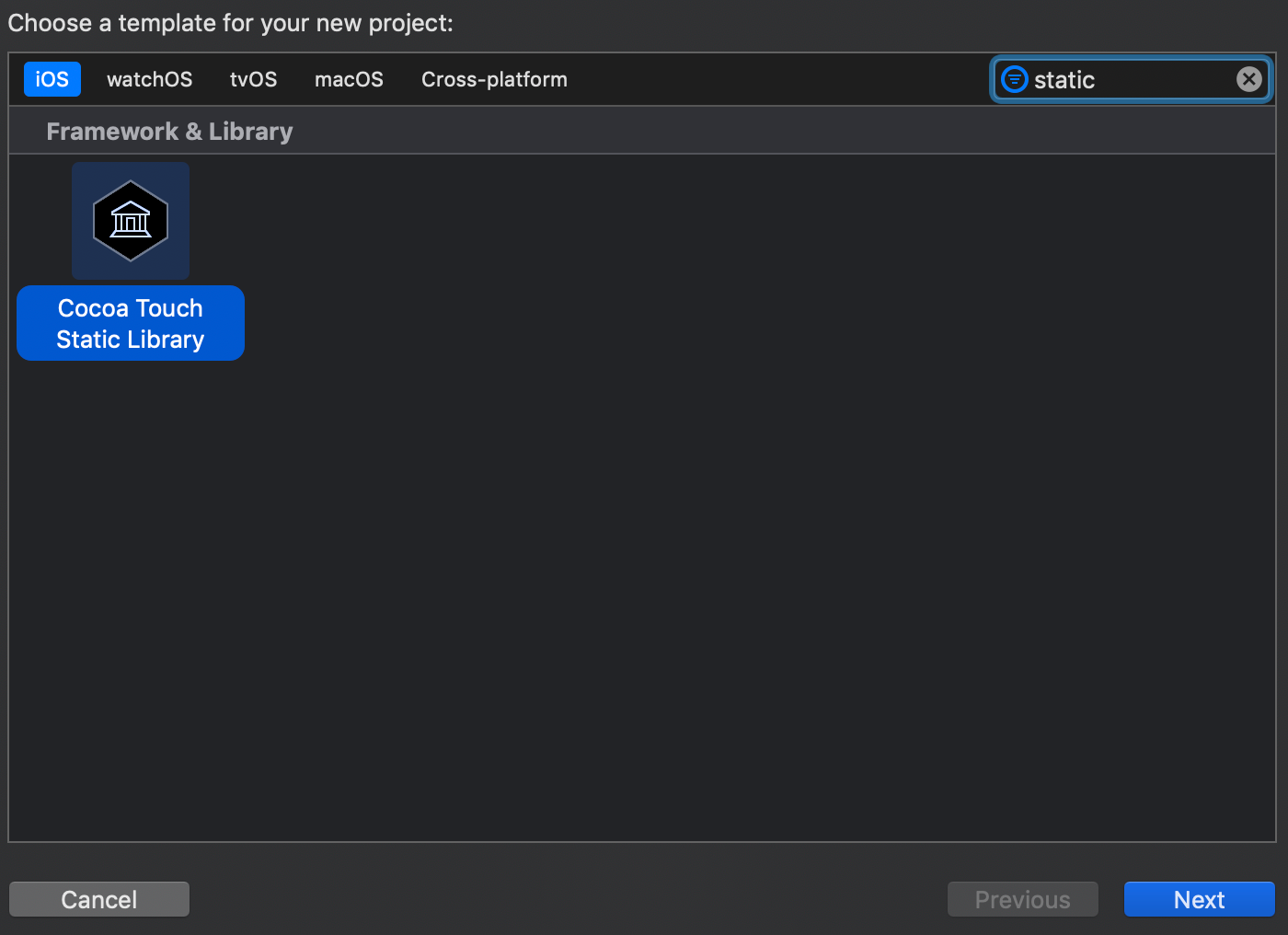Select the Cross-platform tab
1288x935 pixels.
pos(494,79)
